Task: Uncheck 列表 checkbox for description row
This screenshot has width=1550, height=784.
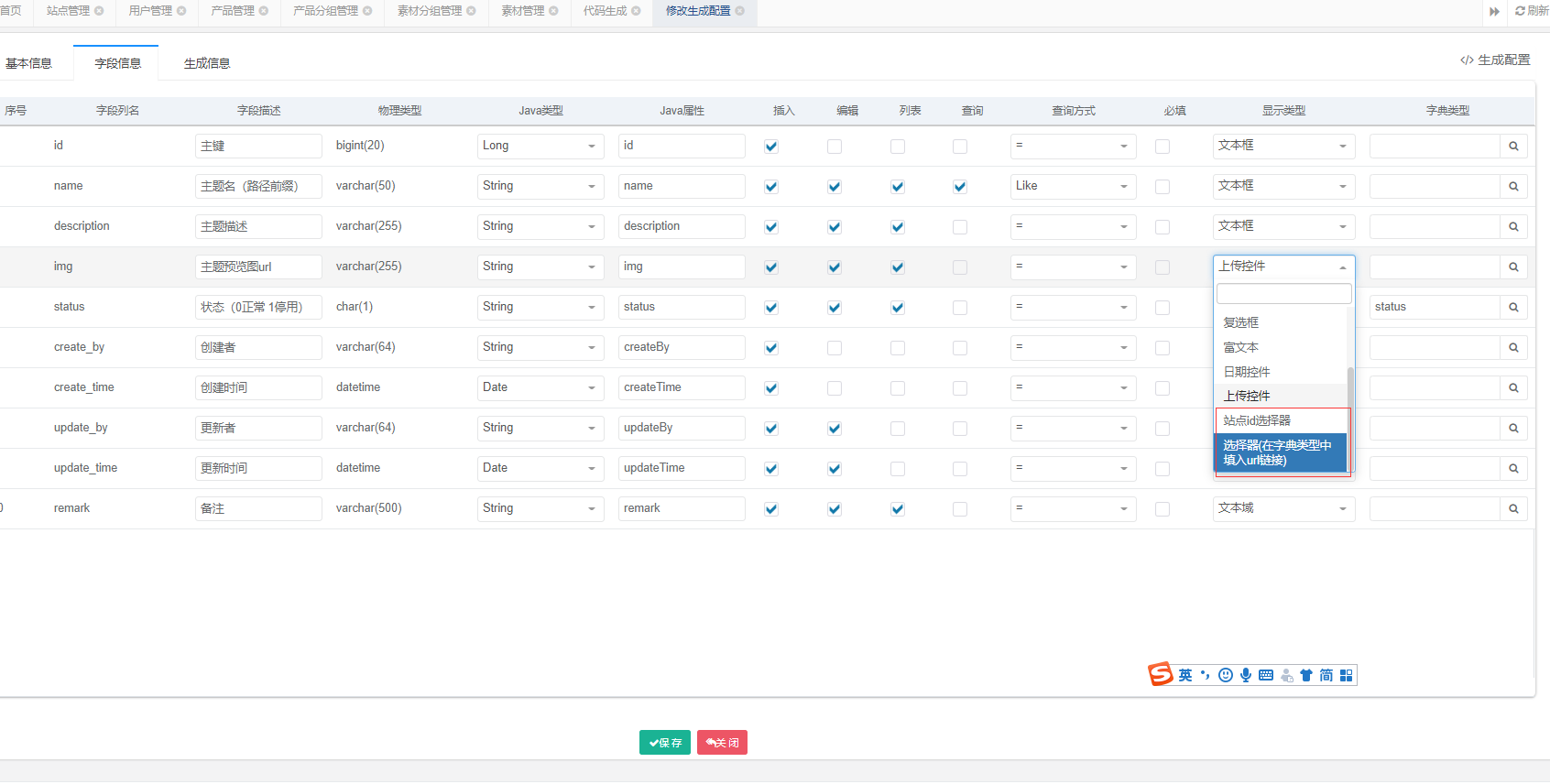Action: (x=898, y=227)
